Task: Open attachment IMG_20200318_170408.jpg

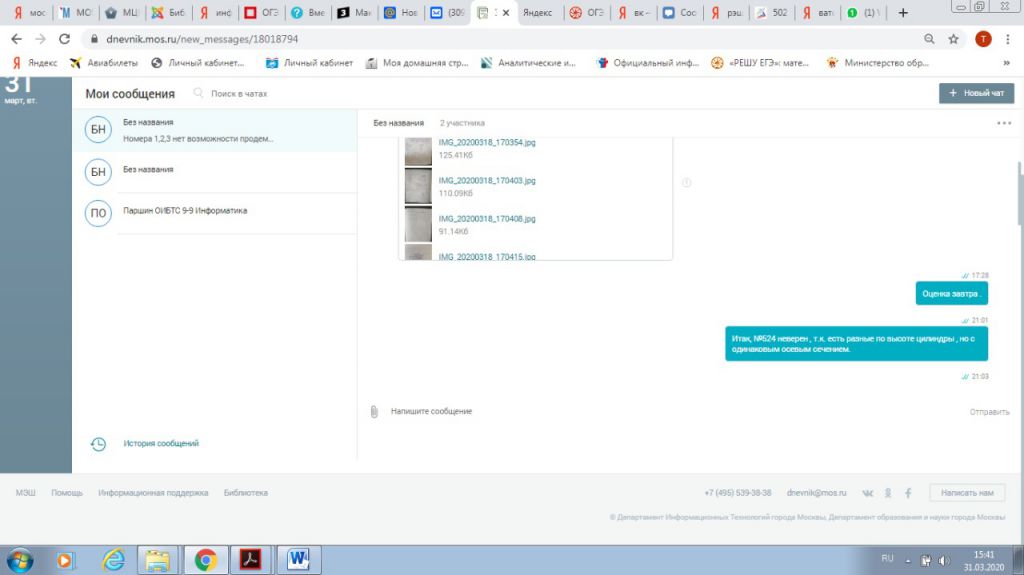Action: pyautogui.click(x=487, y=219)
